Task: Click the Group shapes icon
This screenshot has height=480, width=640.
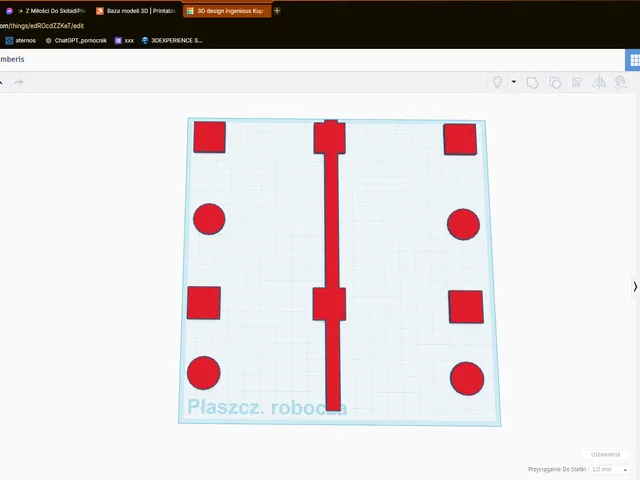Action: point(532,83)
